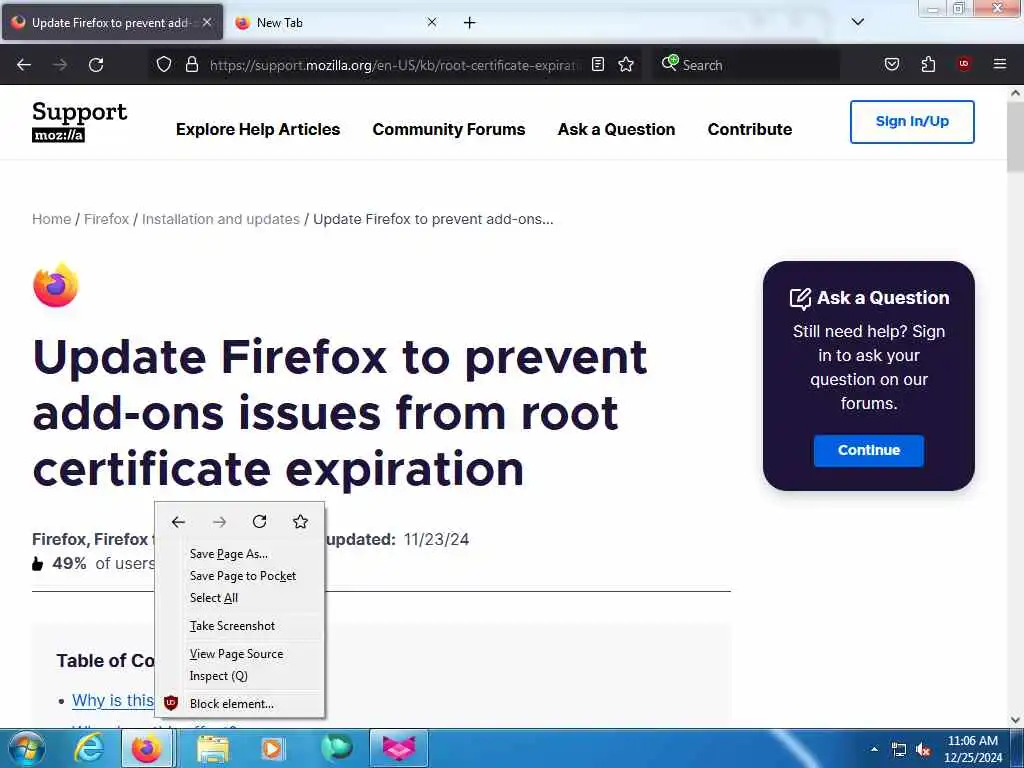Show hidden system tray icons arrow
Screen dimensions: 1024x768
coord(874,749)
